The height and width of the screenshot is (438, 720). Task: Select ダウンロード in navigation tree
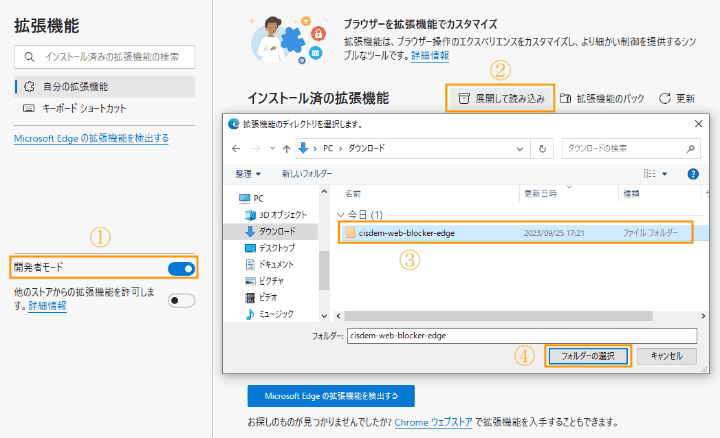pos(270,231)
